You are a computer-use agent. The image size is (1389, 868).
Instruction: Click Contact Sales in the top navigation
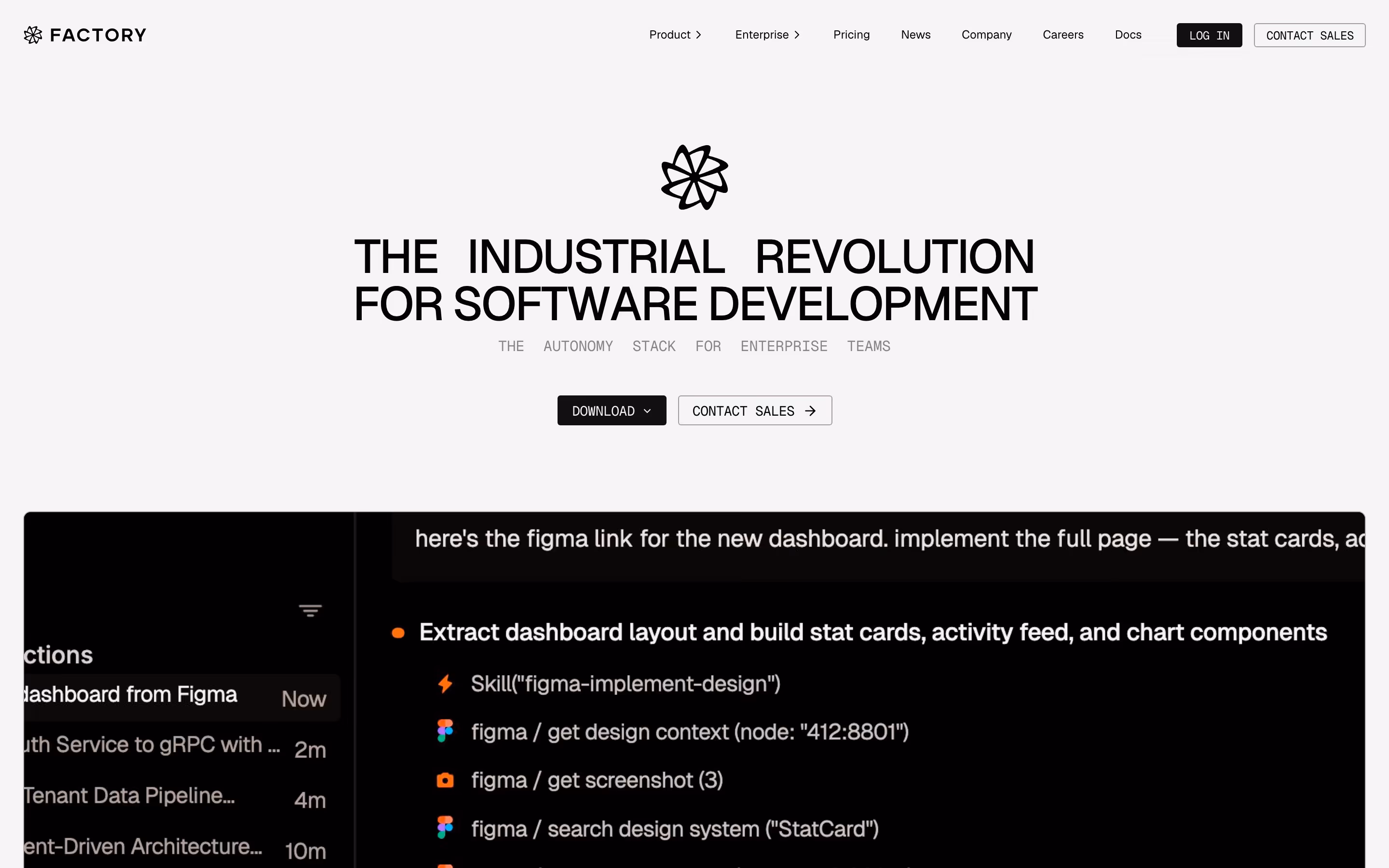tap(1309, 35)
